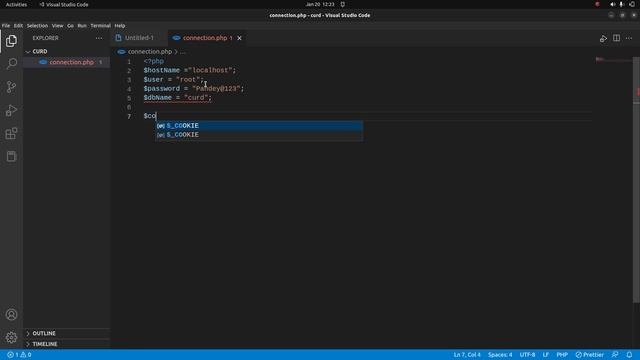
Task: Click the feedback icon in status bar
Action: tap(615, 355)
